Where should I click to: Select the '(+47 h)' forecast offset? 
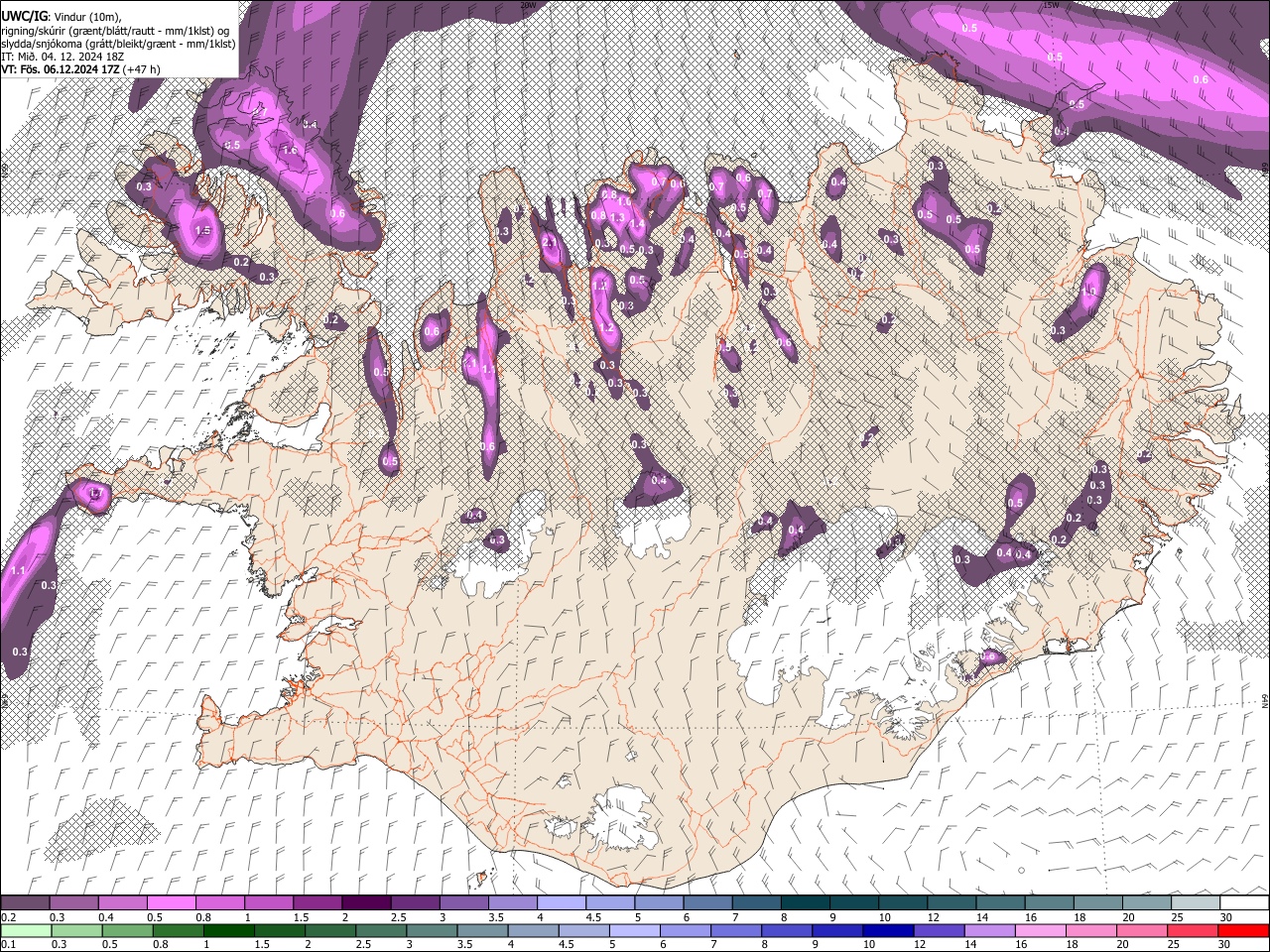point(141,69)
